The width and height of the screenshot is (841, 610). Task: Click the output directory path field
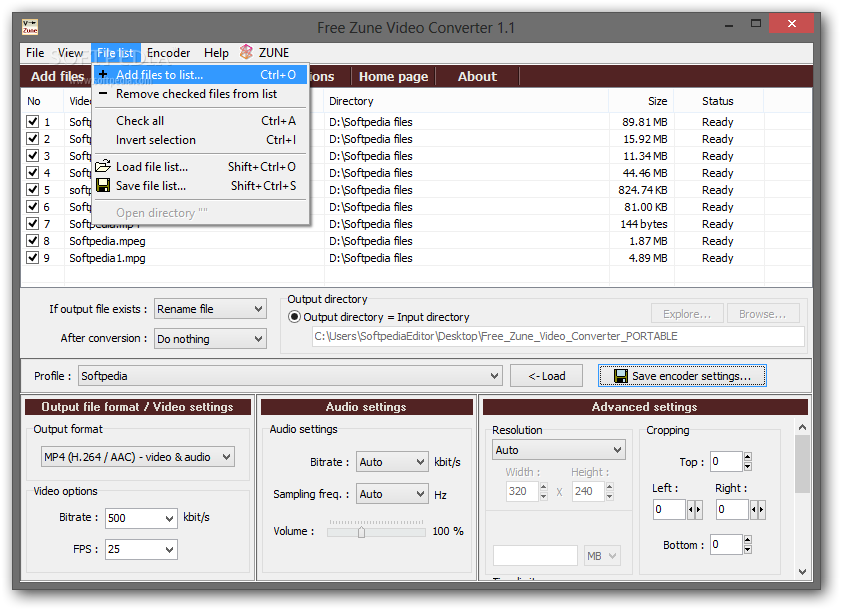pos(558,336)
